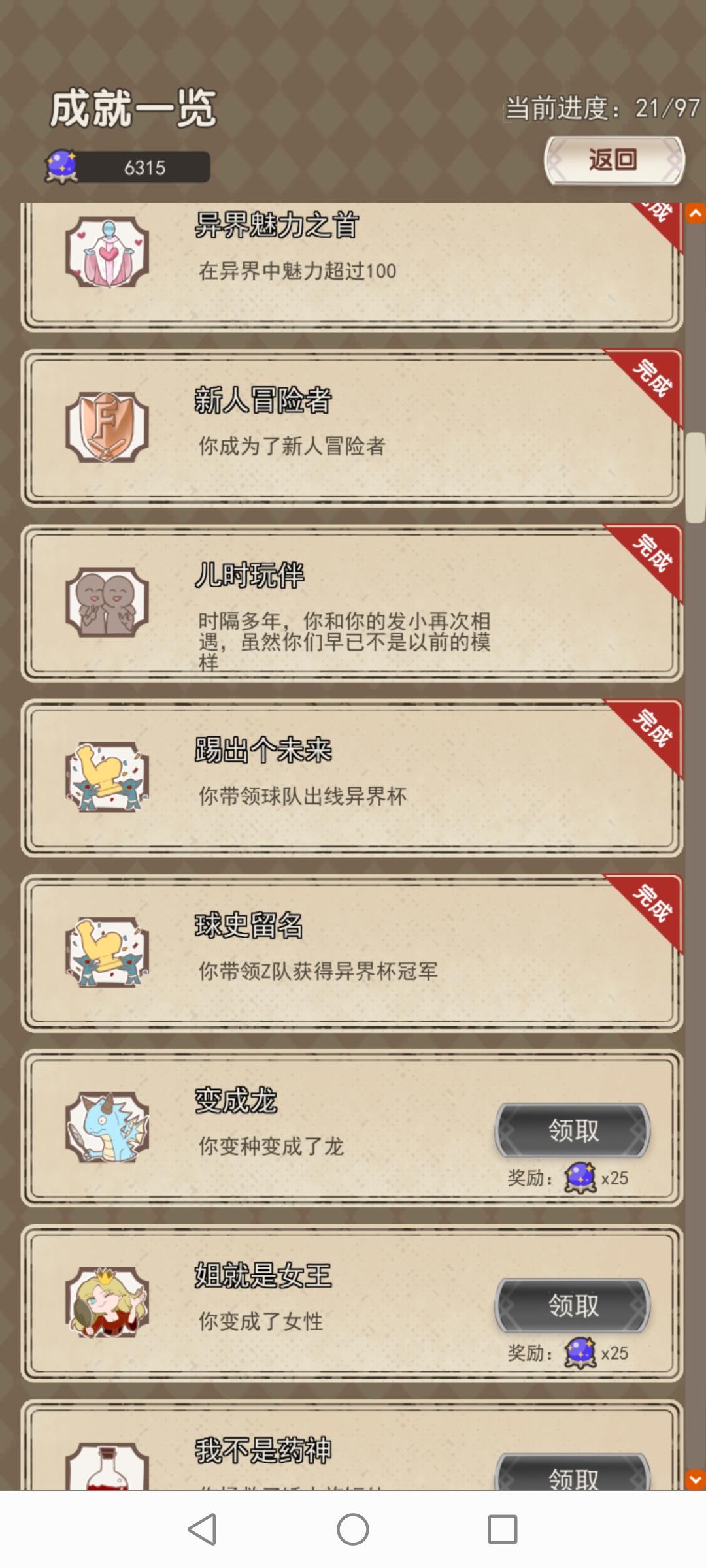Tap the 我不是药神 potion bottle icon

coord(107,1465)
